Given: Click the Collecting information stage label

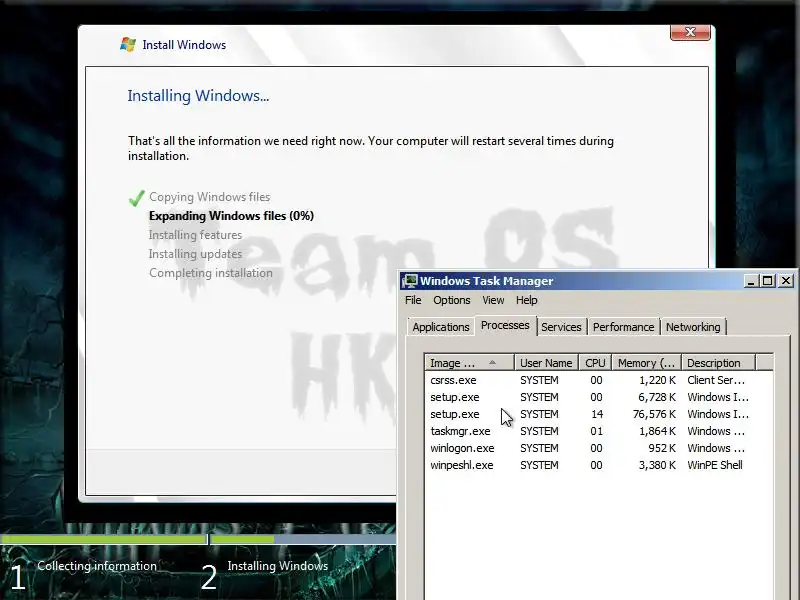Looking at the screenshot, I should 97,566.
